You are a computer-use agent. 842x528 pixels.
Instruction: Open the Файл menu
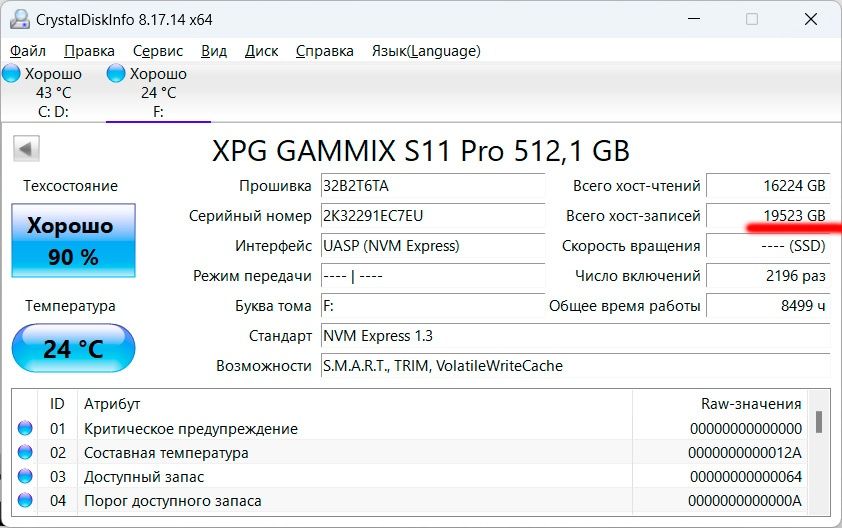(28, 51)
